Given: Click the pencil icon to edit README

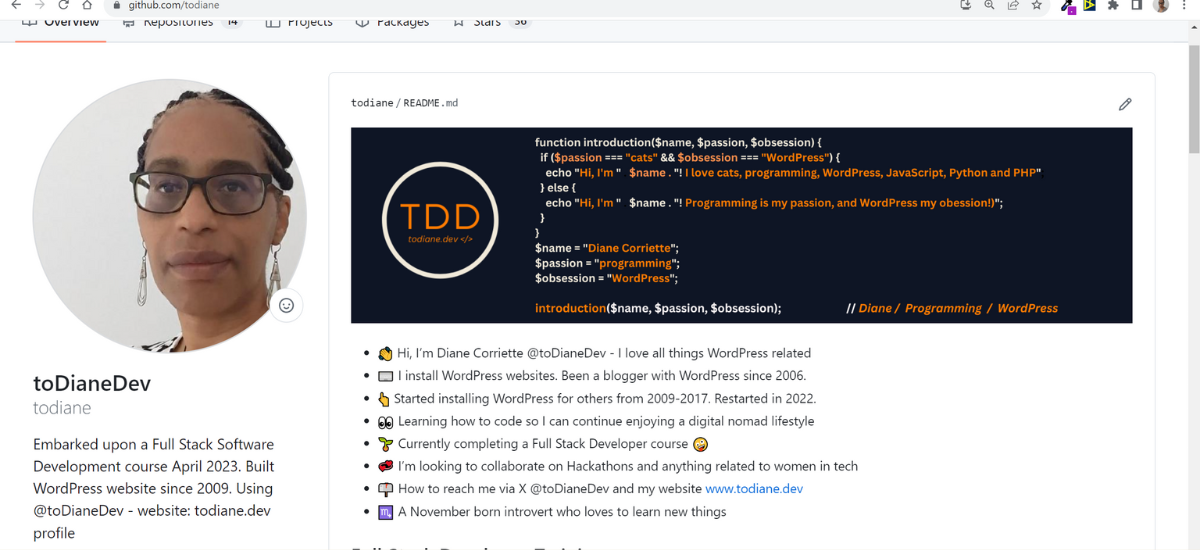Looking at the screenshot, I should pyautogui.click(x=1125, y=104).
